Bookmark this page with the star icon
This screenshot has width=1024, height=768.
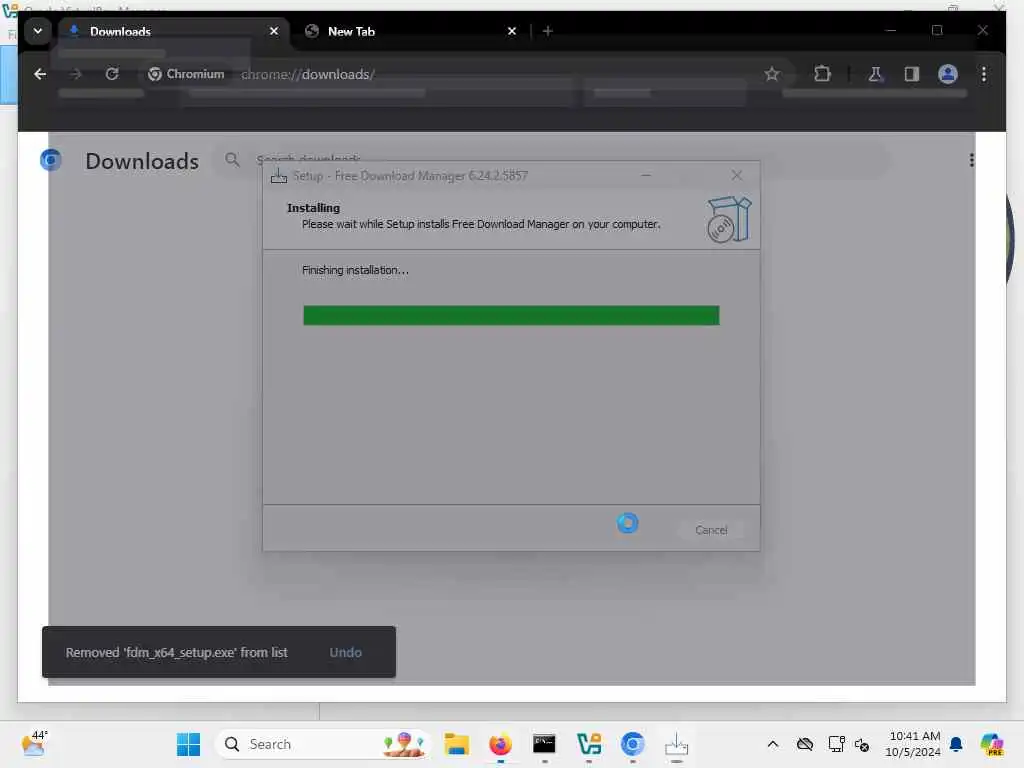coord(772,74)
